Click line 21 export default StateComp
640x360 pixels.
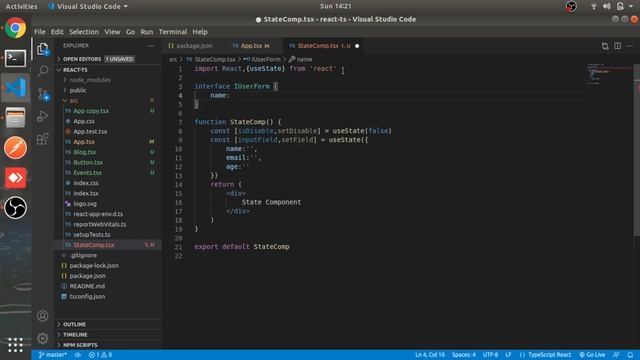pos(242,247)
